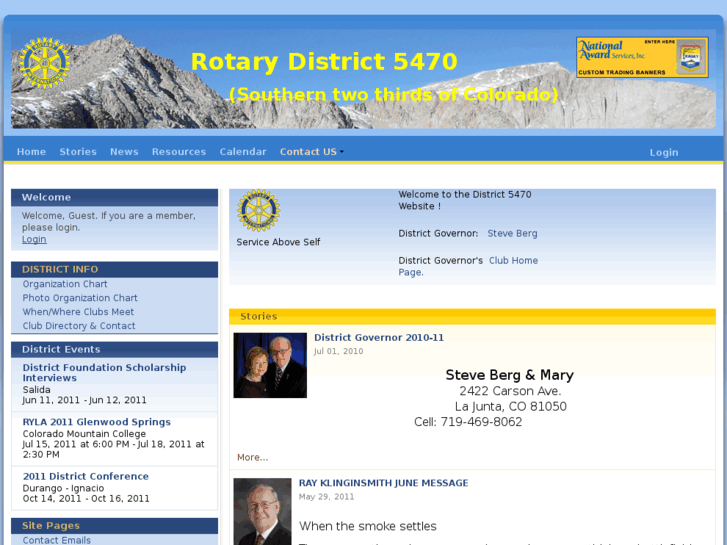This screenshot has width=727, height=545.
Task: Click the District Events panel header
Action: tap(115, 349)
